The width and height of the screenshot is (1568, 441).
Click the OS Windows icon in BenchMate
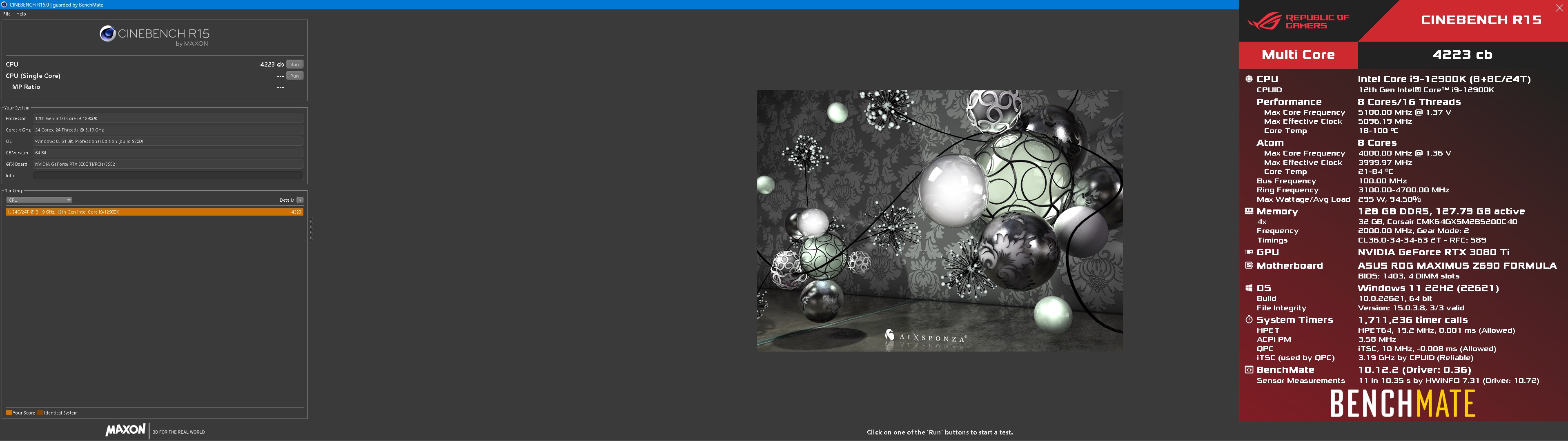click(1248, 288)
